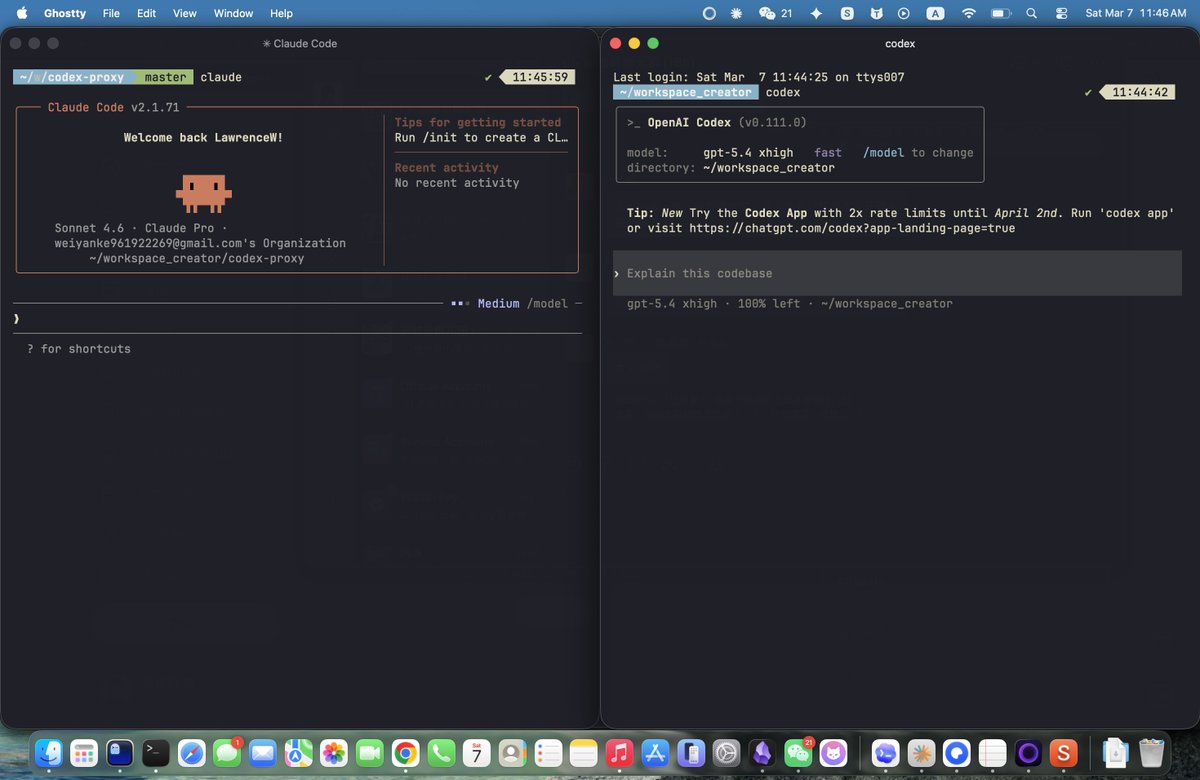Viewport: 1200px width, 780px height.
Task: Click '? for shortcuts' hint
Action: [x=79, y=349]
